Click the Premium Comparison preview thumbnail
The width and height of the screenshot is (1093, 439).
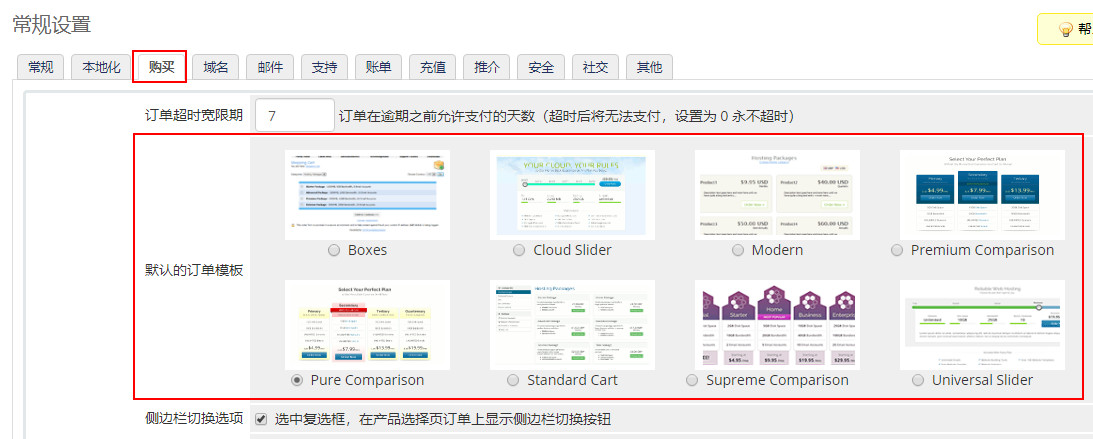pos(982,195)
